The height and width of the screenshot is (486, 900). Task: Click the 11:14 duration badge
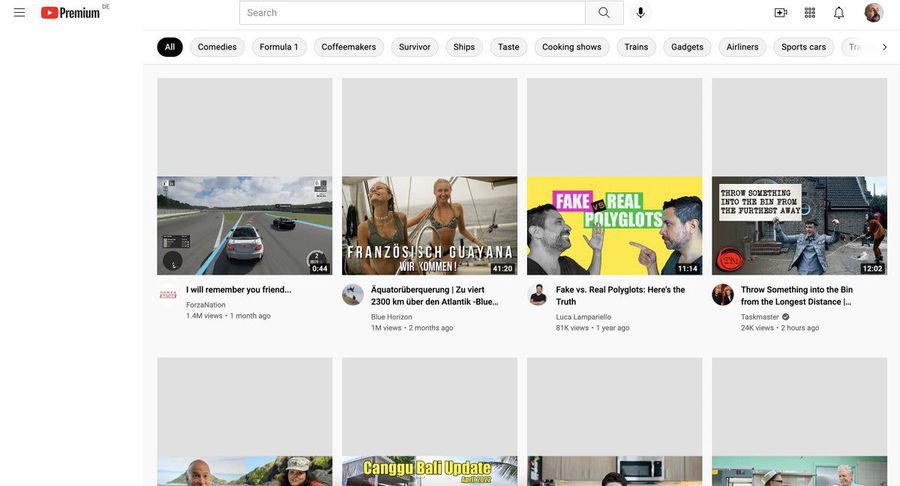(x=688, y=269)
